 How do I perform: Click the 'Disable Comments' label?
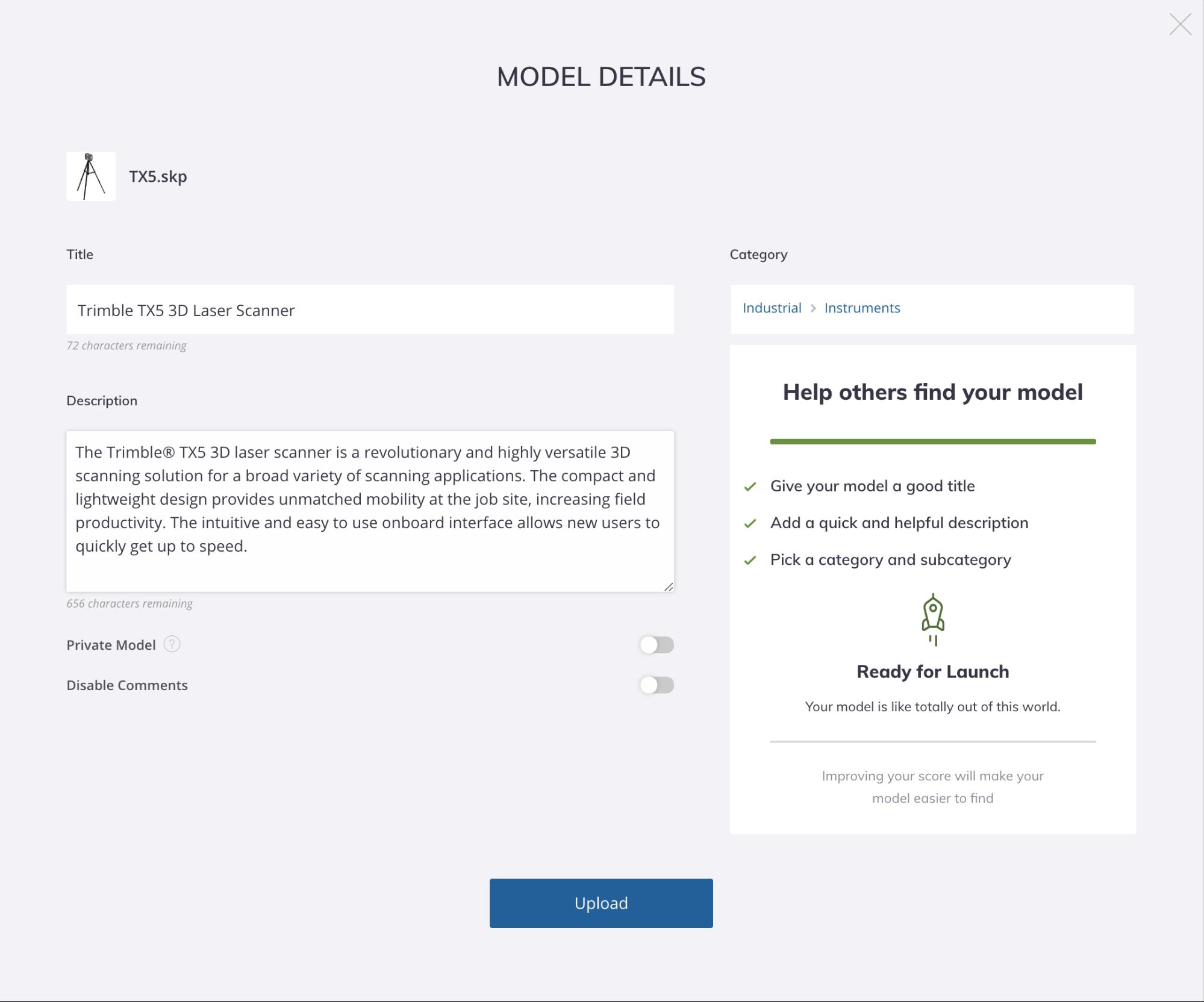coord(127,685)
